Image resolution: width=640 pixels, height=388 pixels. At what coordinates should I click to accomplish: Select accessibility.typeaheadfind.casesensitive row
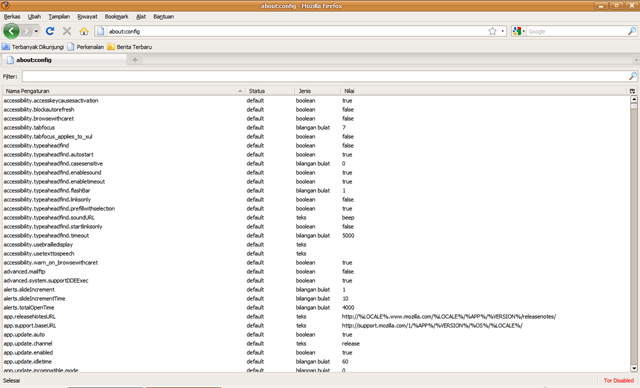pos(316,163)
